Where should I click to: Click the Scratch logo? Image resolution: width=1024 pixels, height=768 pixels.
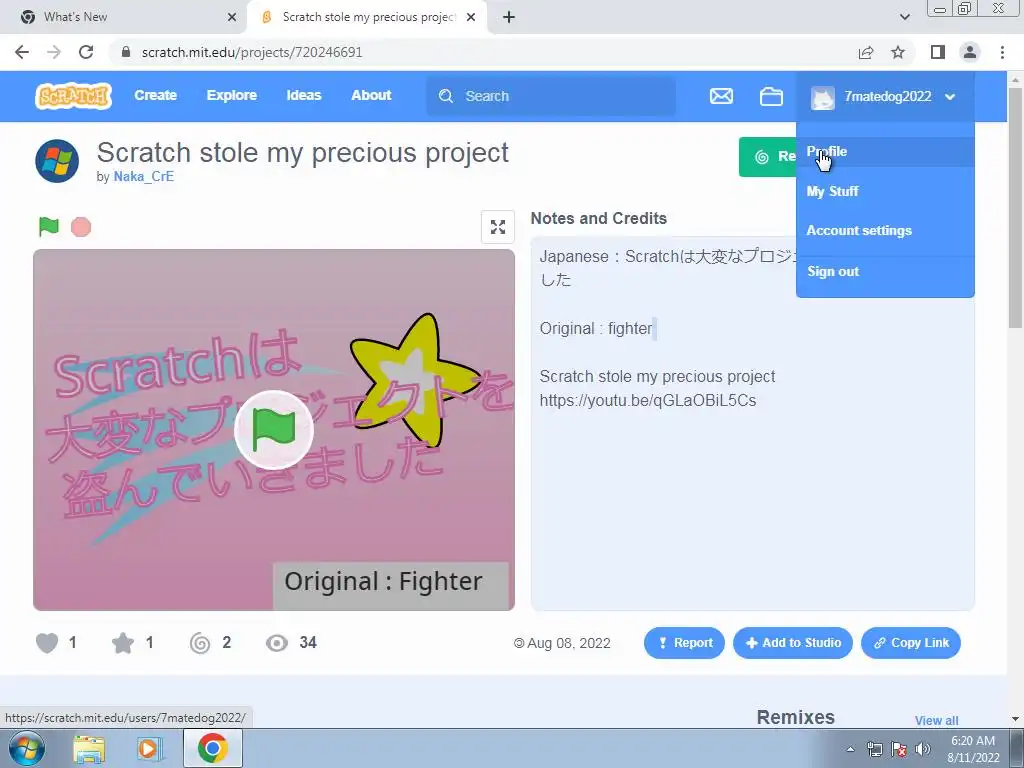click(x=73, y=96)
